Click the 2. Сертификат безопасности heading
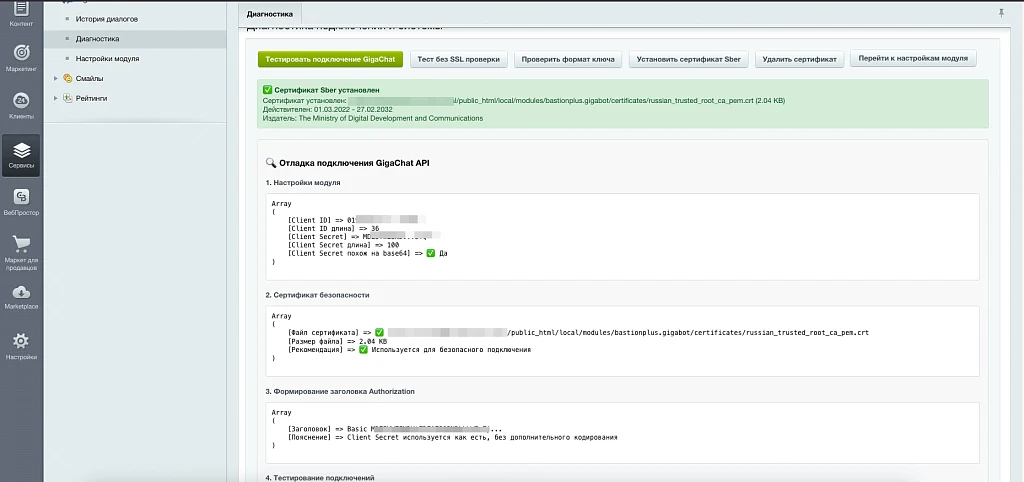This screenshot has width=1024, height=482. (317, 295)
